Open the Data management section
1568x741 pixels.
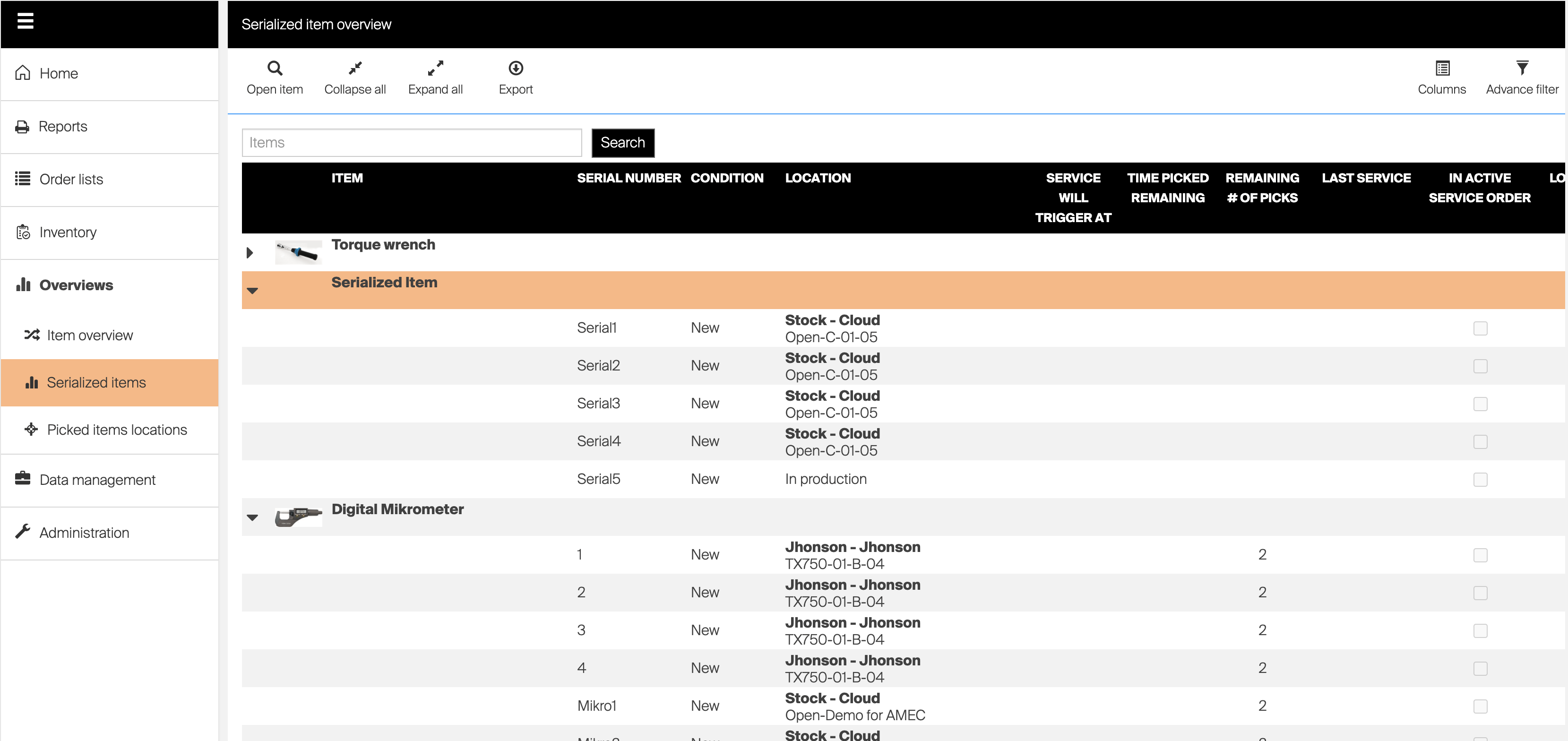tap(97, 480)
